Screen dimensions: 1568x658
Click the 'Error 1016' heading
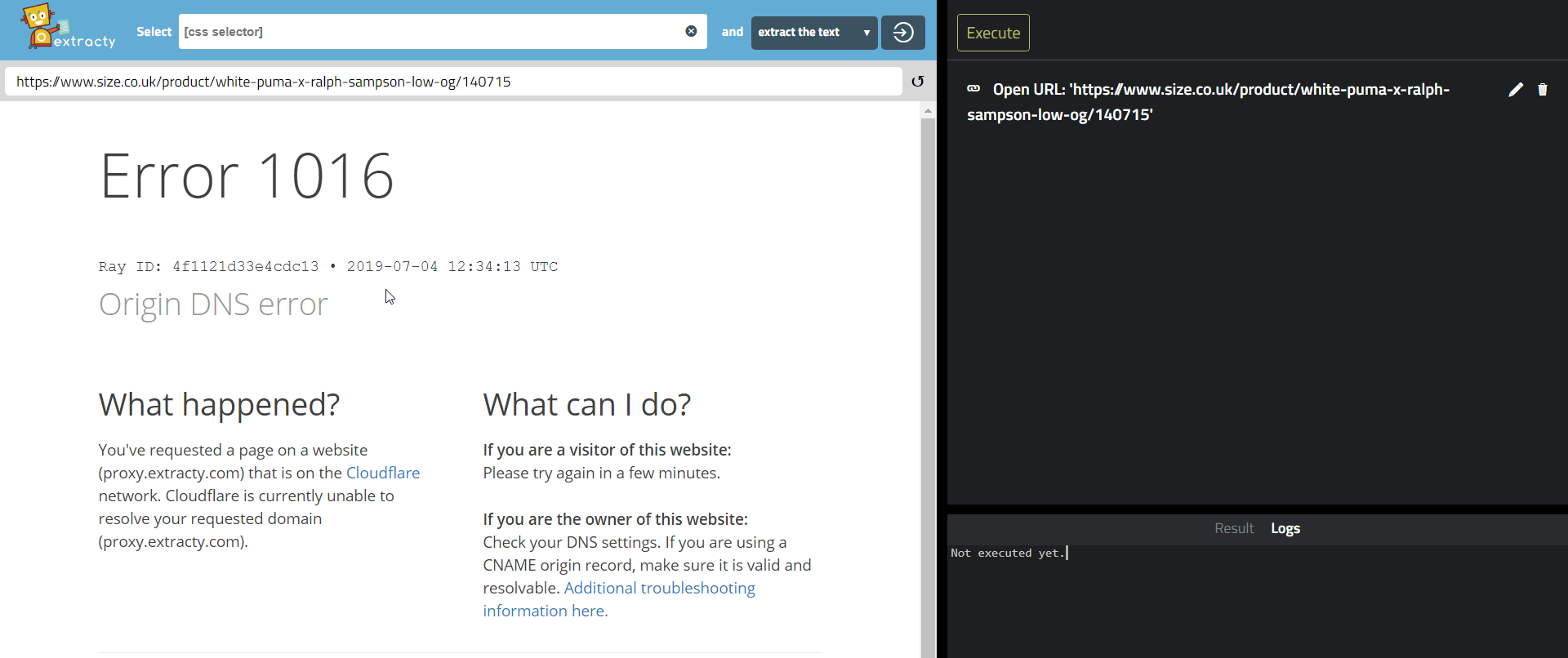247,176
